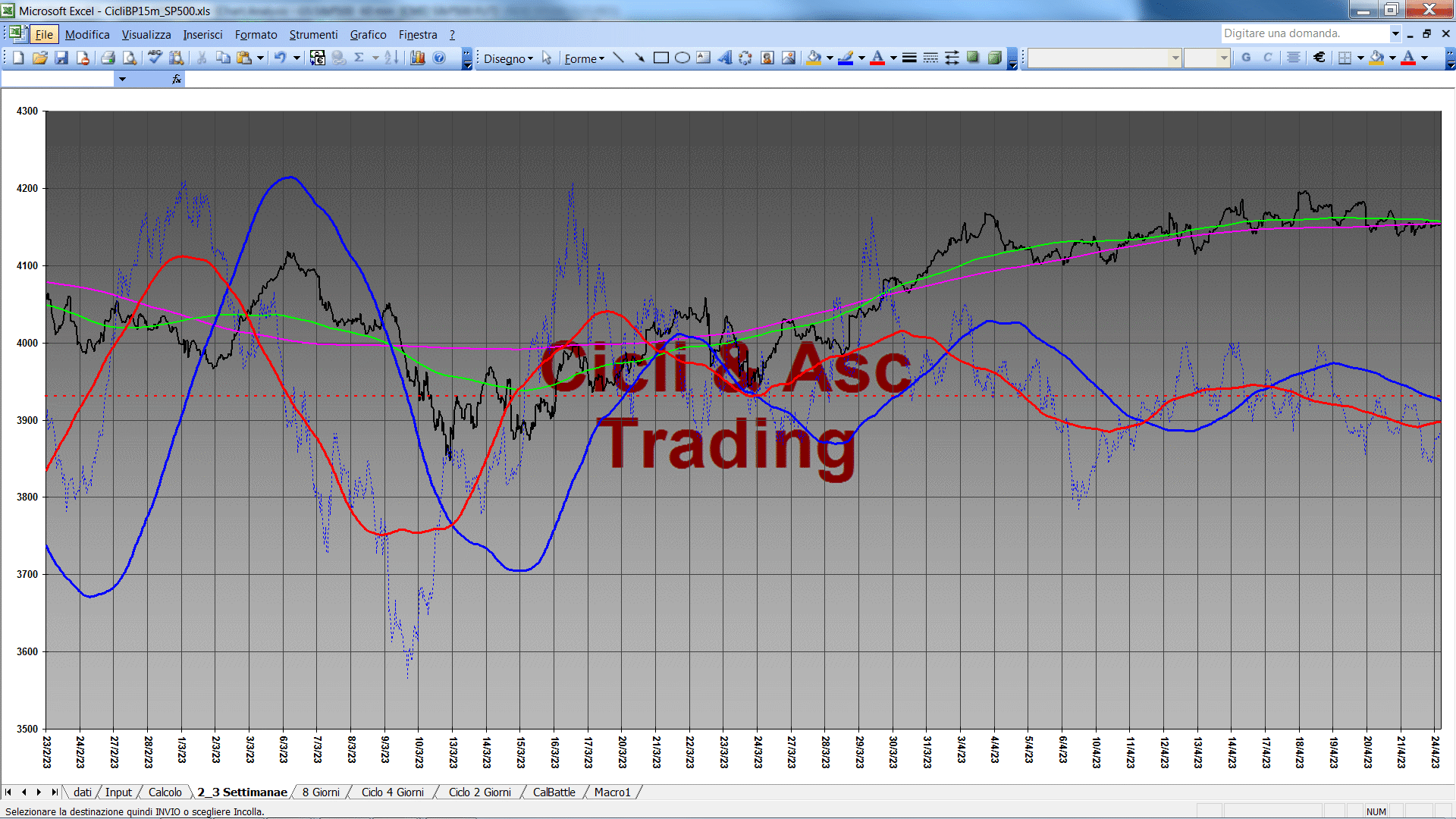Expand the Paste options arrow
Image resolution: width=1456 pixels, height=819 pixels.
pos(260,58)
